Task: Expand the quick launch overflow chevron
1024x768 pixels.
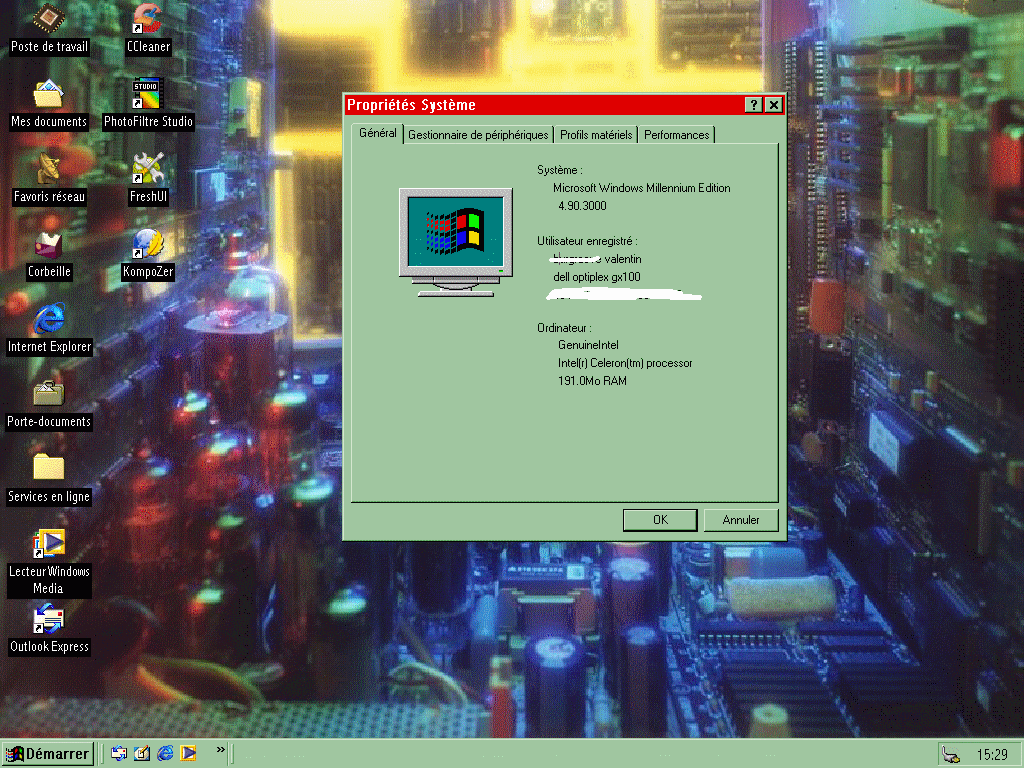Action: coord(221,750)
